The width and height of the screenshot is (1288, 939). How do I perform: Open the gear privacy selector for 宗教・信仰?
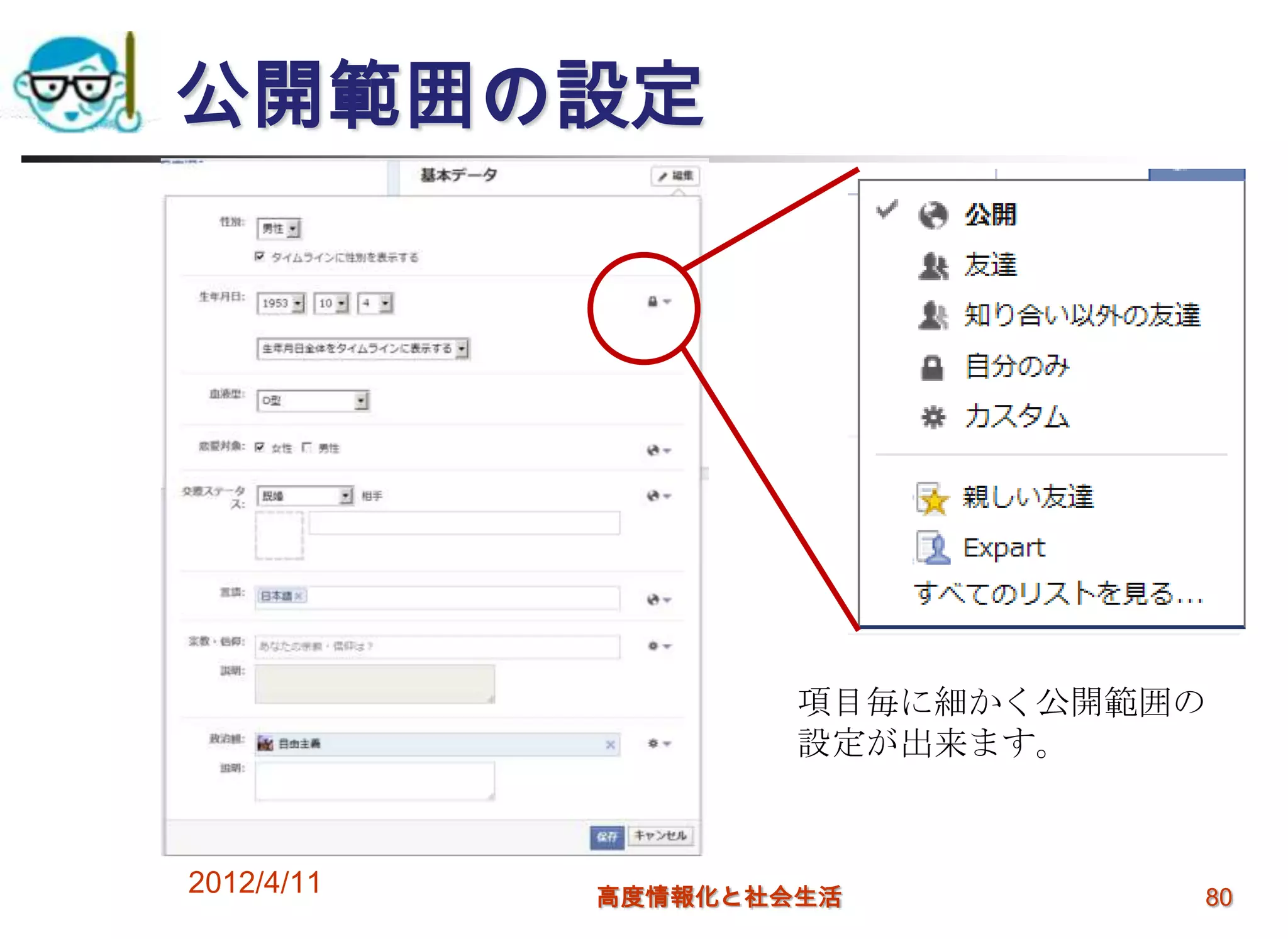point(660,646)
